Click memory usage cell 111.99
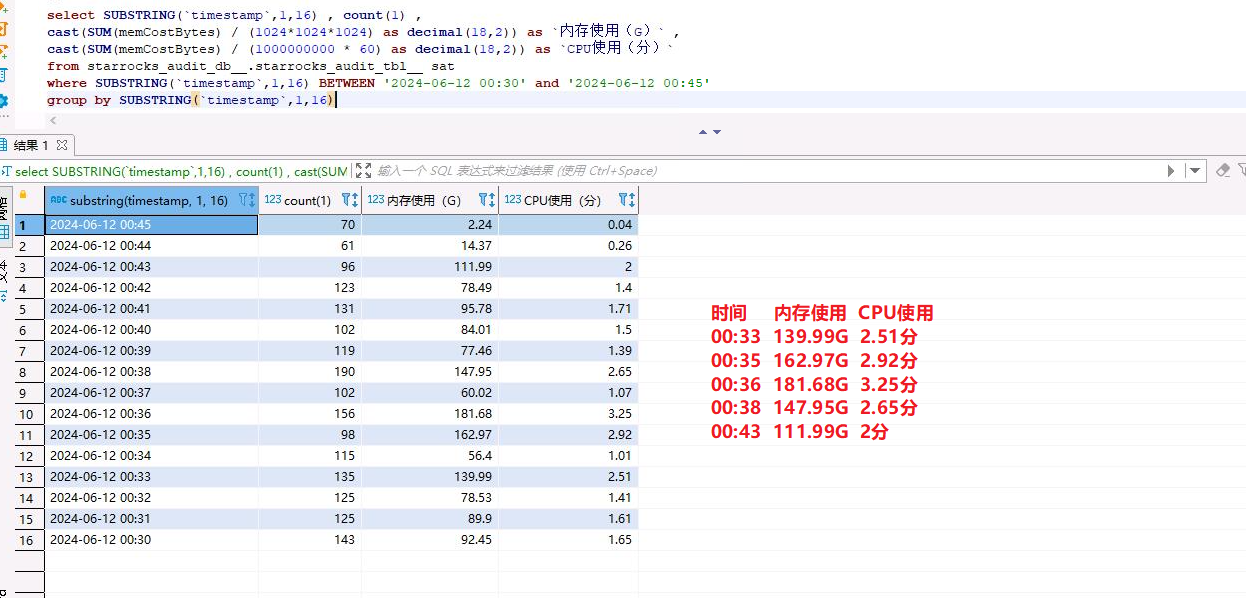The image size is (1246, 598). pyautogui.click(x=430, y=267)
